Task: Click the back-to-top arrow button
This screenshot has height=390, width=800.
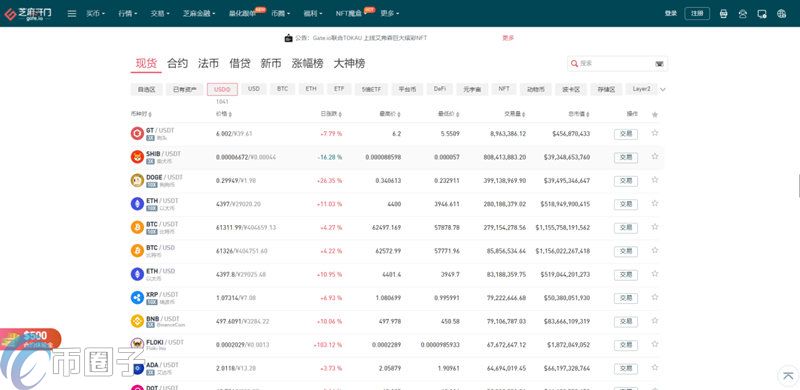Action: click(788, 376)
